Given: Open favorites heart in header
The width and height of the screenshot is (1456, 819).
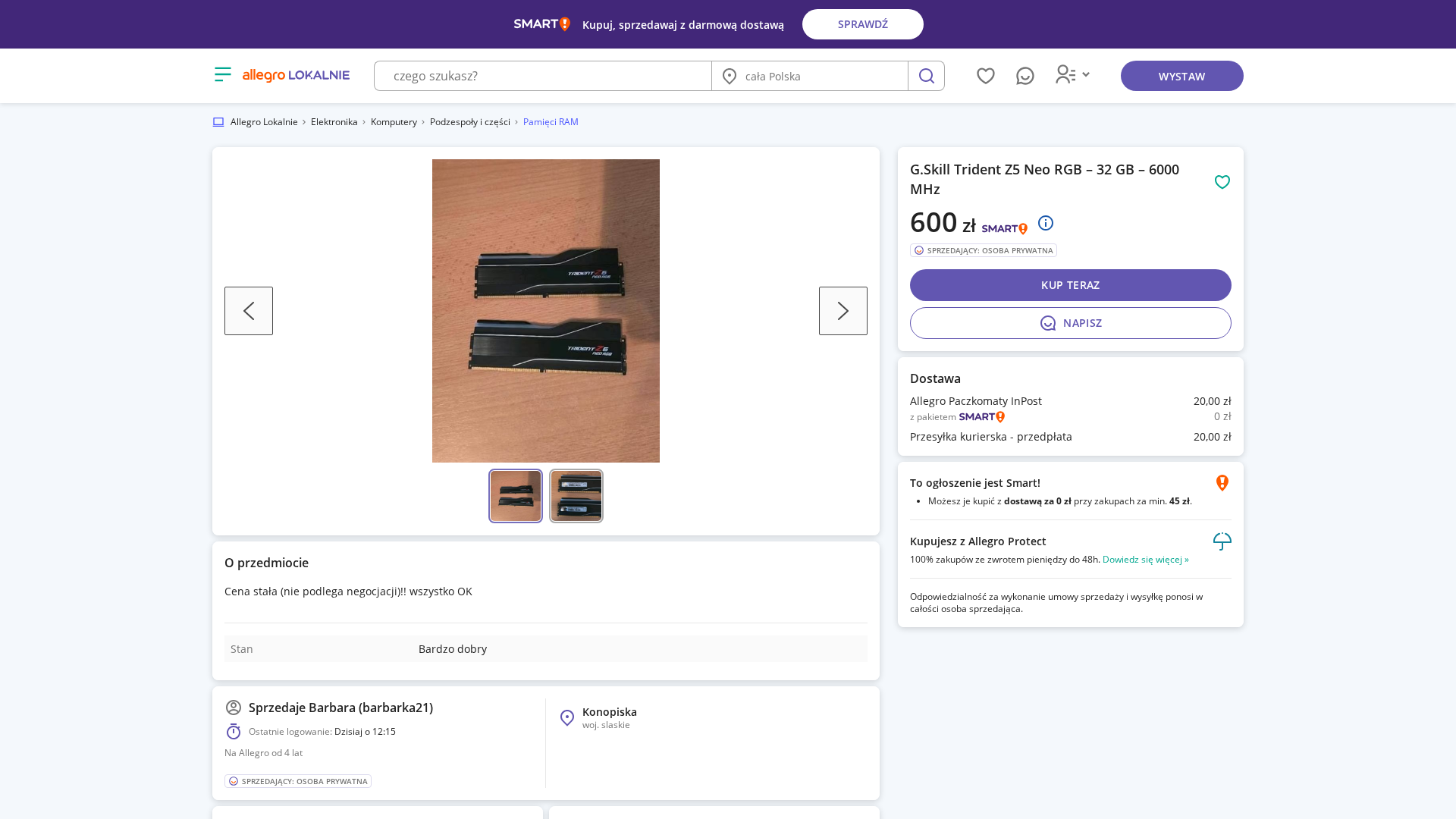Looking at the screenshot, I should tap(986, 76).
